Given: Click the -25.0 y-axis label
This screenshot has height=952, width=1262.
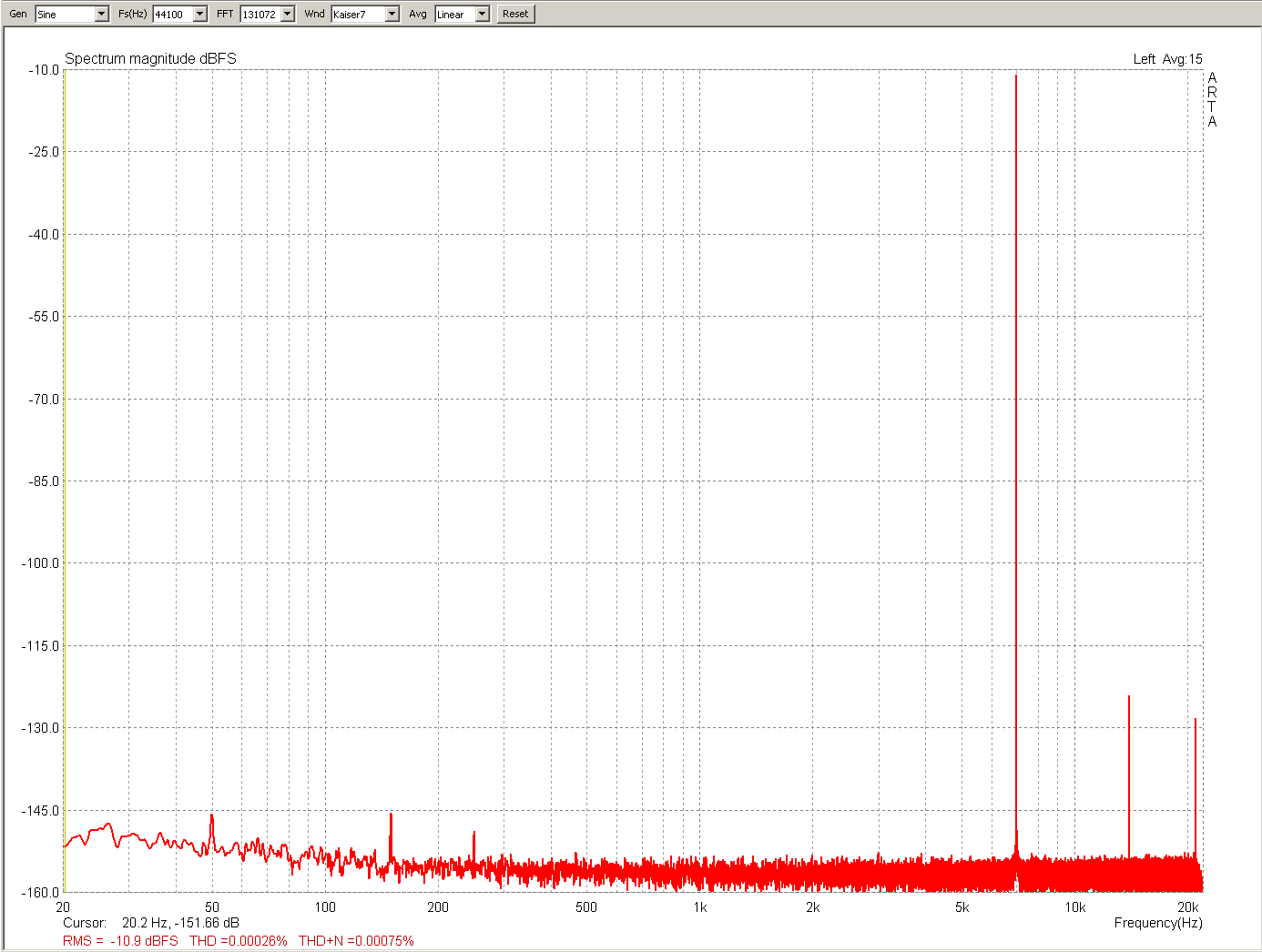Looking at the screenshot, I should coord(44,152).
